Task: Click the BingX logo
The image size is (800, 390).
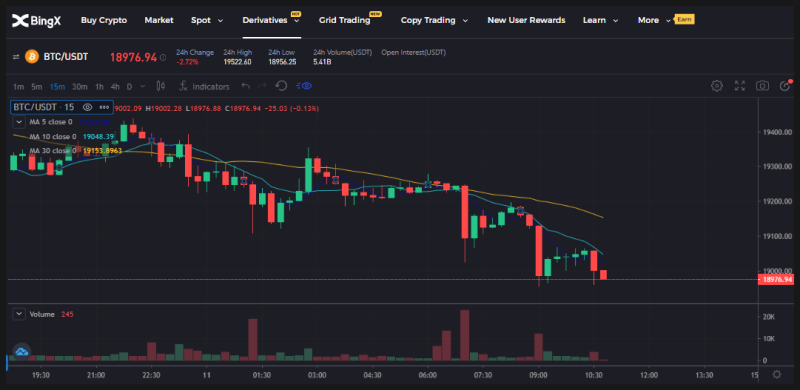Action: 36,20
